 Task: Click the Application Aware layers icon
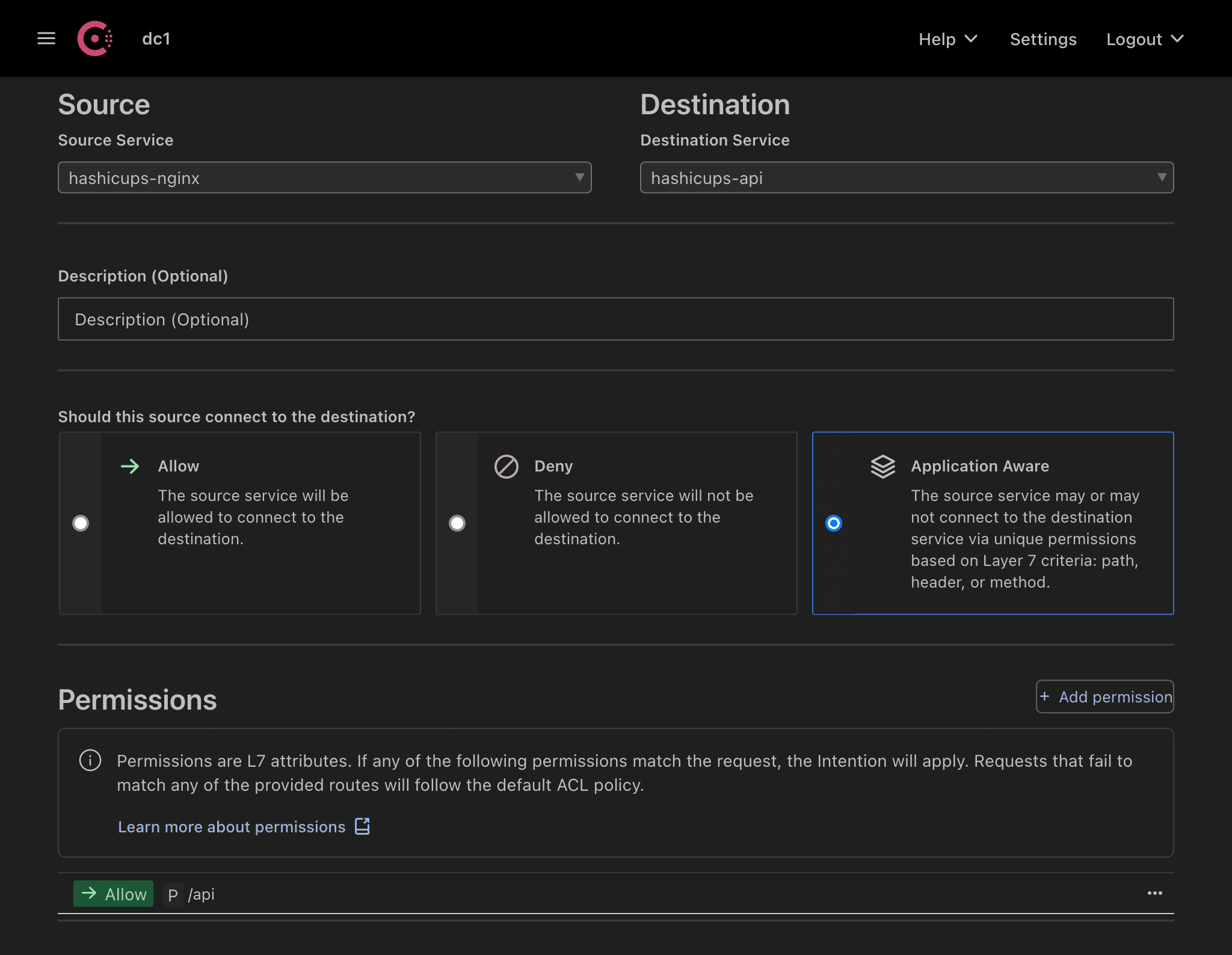point(882,465)
